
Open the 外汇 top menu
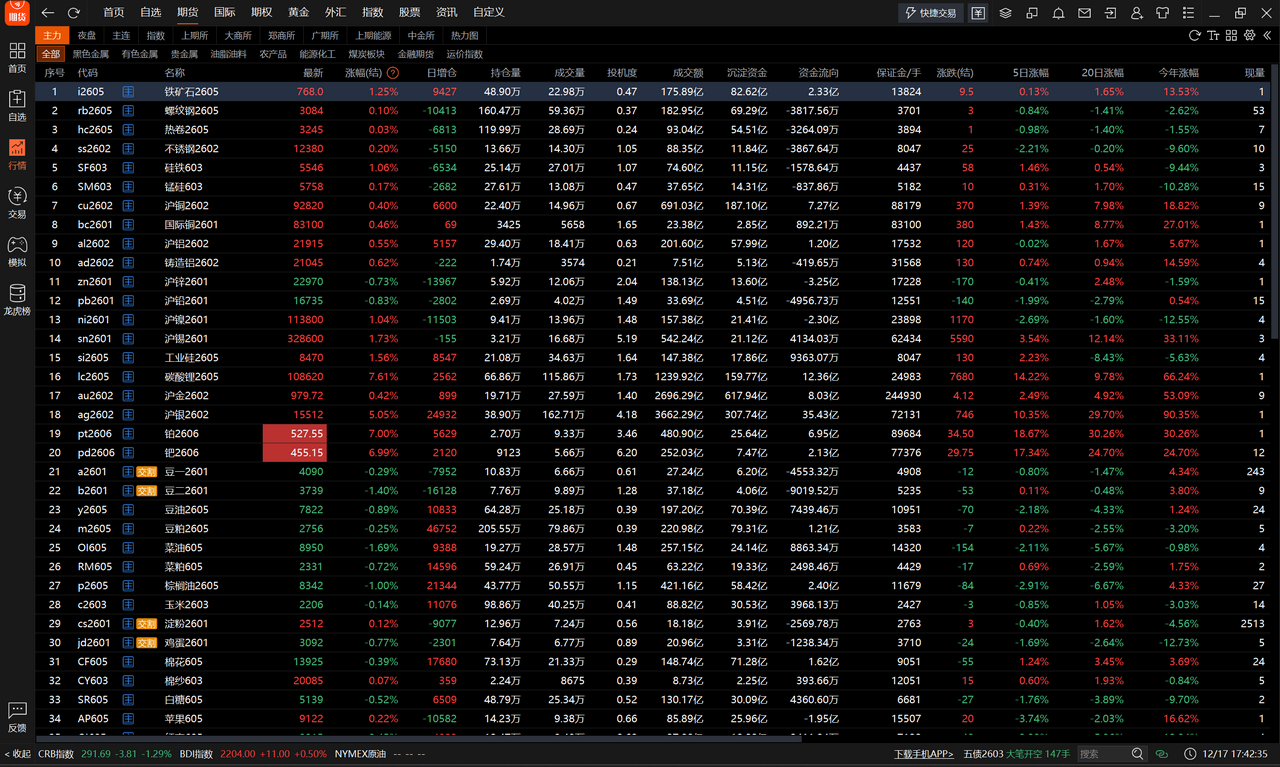[x=335, y=13]
